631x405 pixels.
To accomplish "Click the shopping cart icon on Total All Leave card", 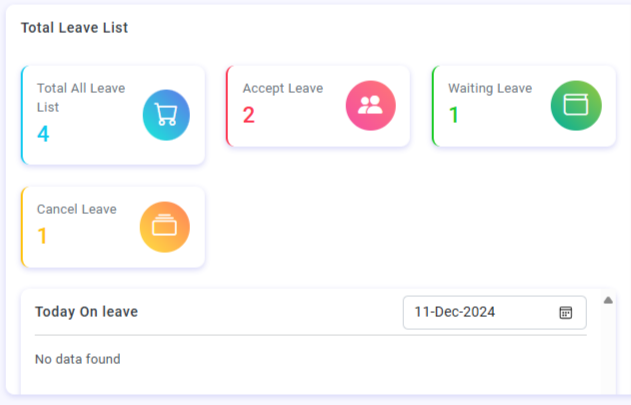I will pyautogui.click(x=166, y=115).
